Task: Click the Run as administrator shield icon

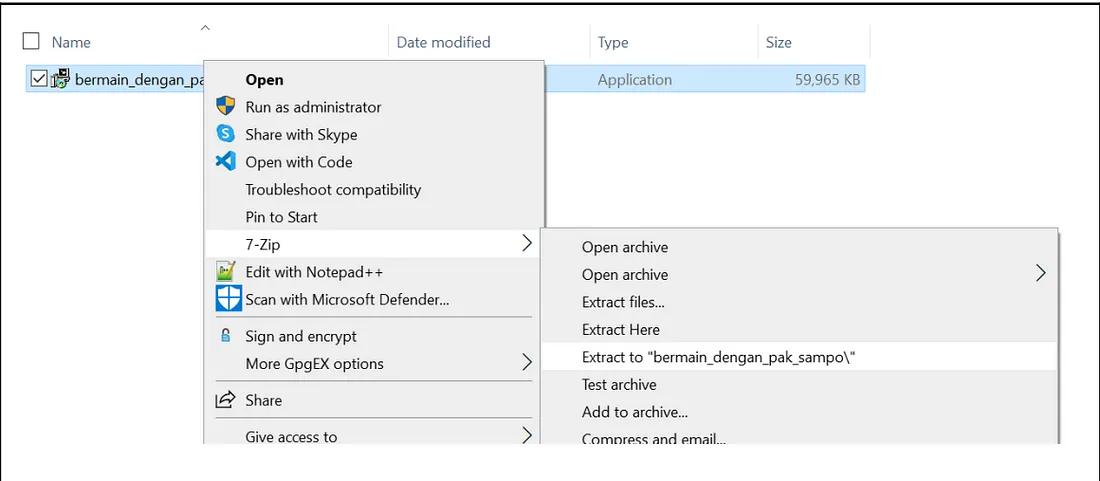Action: pyautogui.click(x=226, y=107)
